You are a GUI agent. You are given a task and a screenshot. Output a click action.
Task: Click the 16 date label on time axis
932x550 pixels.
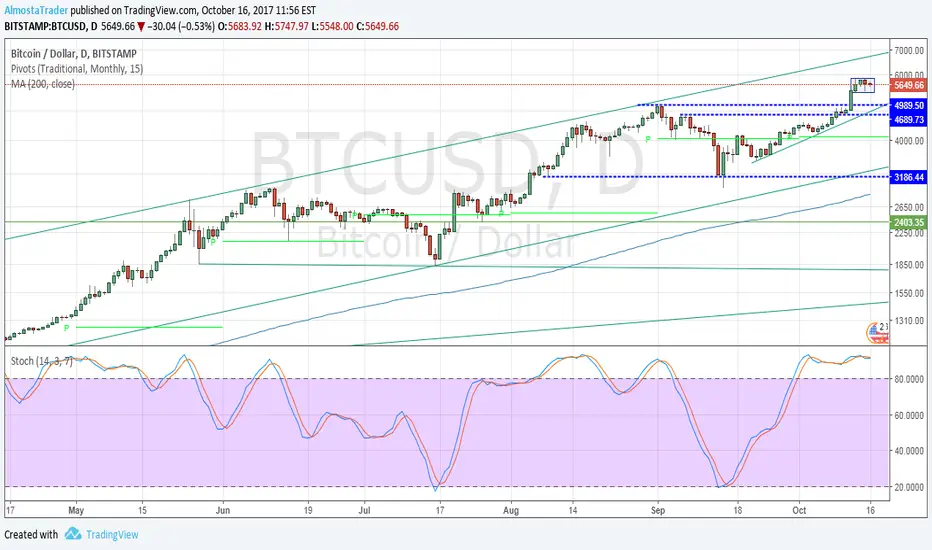click(870, 510)
